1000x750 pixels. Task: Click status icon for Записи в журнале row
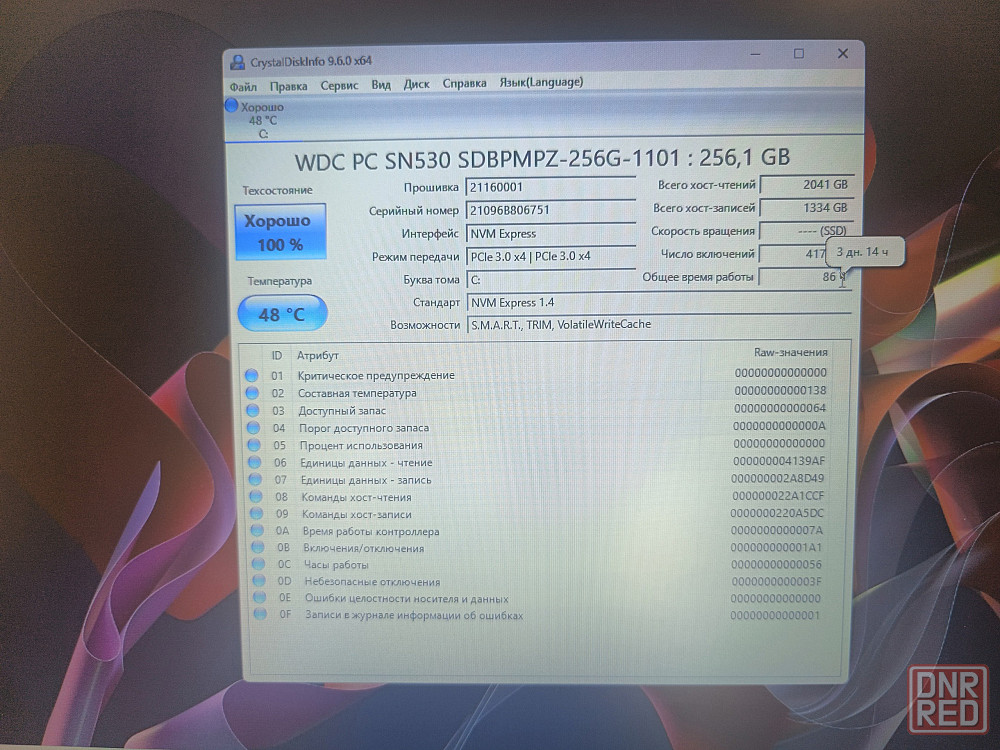[x=260, y=614]
